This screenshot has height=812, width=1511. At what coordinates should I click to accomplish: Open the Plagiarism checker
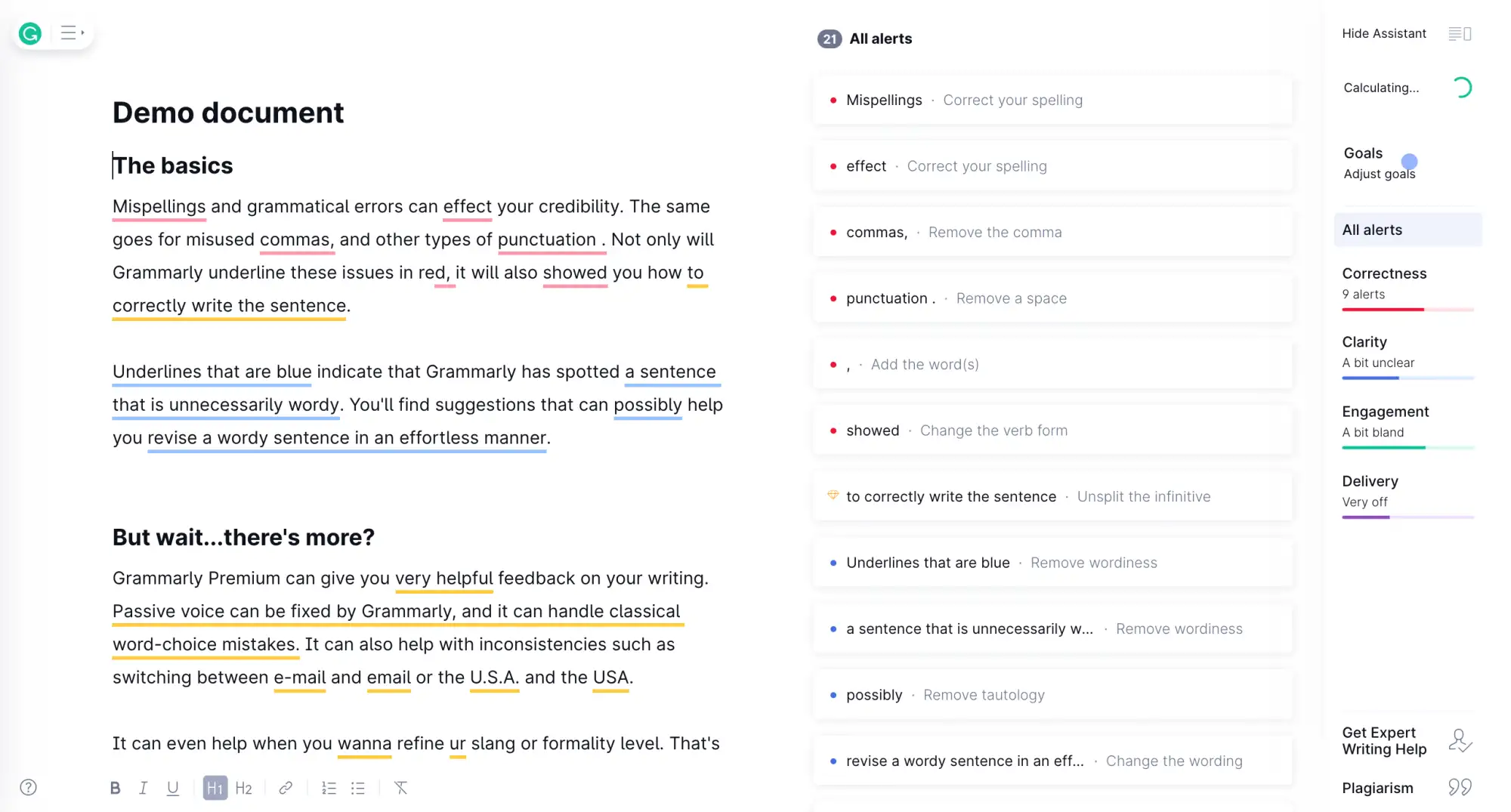[1377, 787]
